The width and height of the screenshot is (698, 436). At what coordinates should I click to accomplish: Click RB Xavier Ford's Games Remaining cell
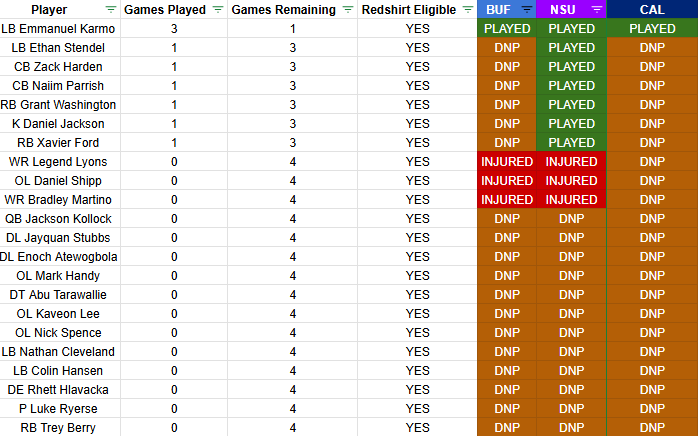point(292,143)
